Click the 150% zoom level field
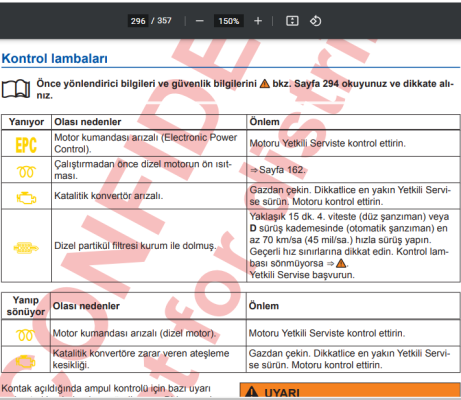 pos(229,21)
